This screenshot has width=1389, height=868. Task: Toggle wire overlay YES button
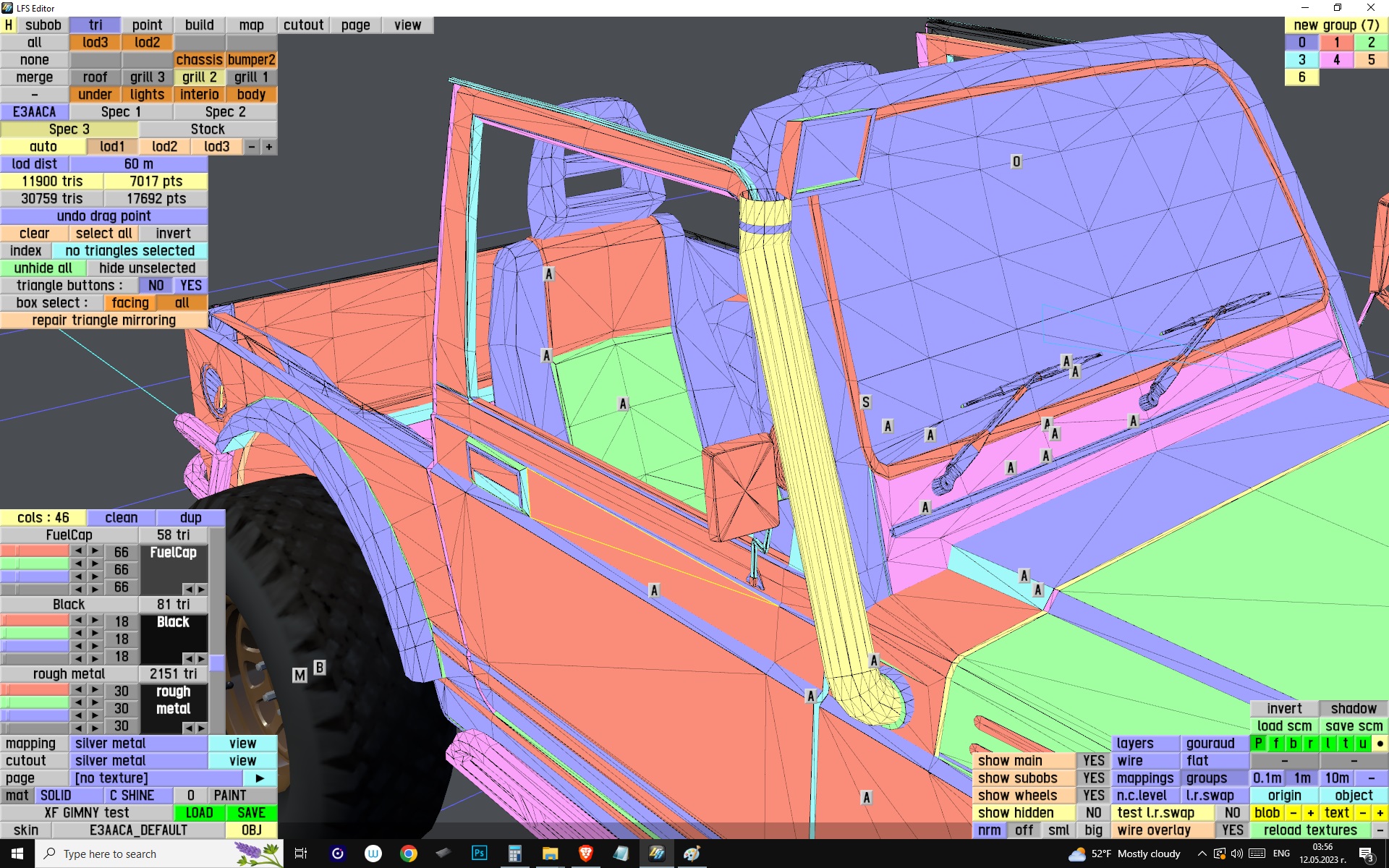[x=1232, y=830]
